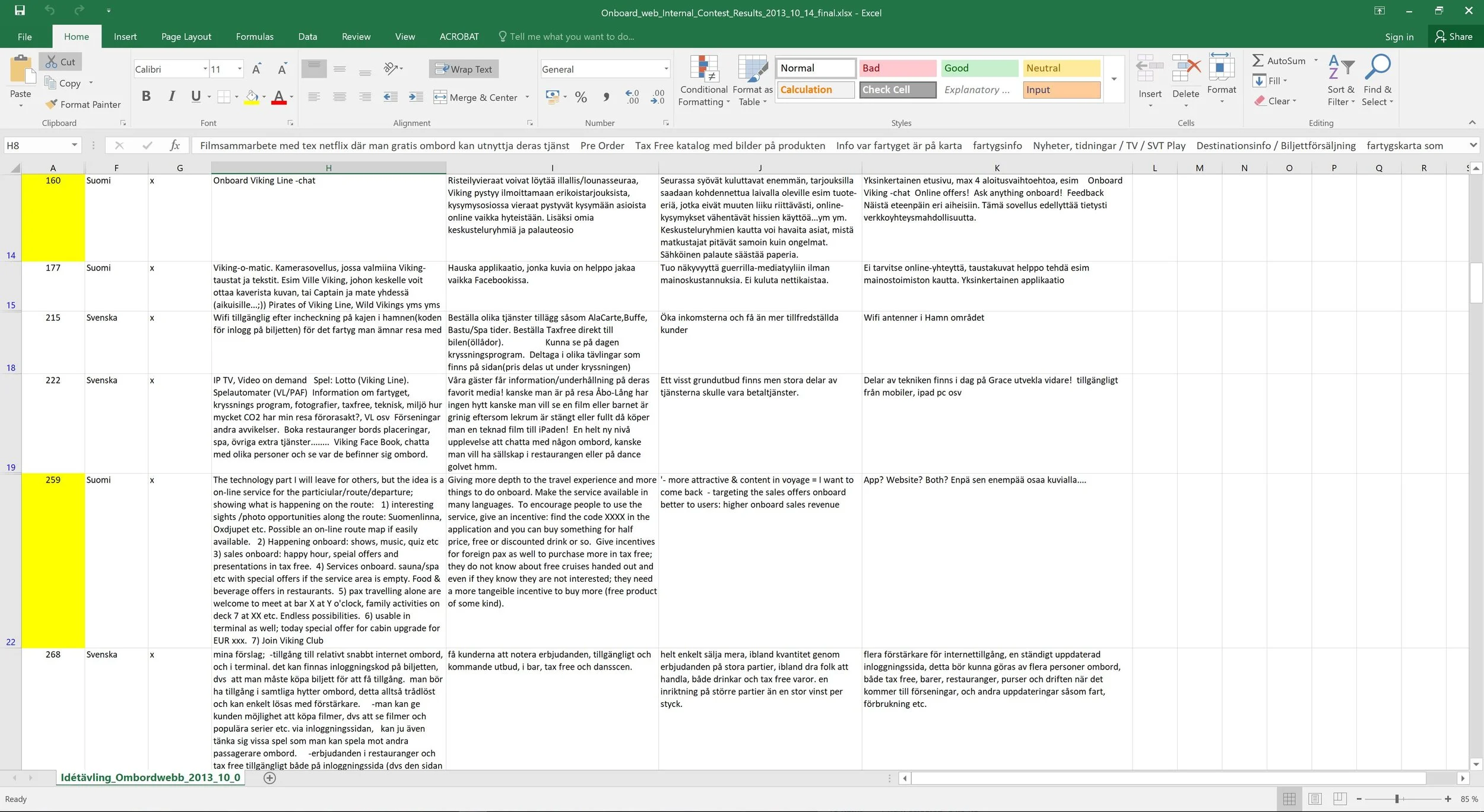Click the Format Painter brush icon
This screenshot has height=812, width=1484.
tap(52, 104)
